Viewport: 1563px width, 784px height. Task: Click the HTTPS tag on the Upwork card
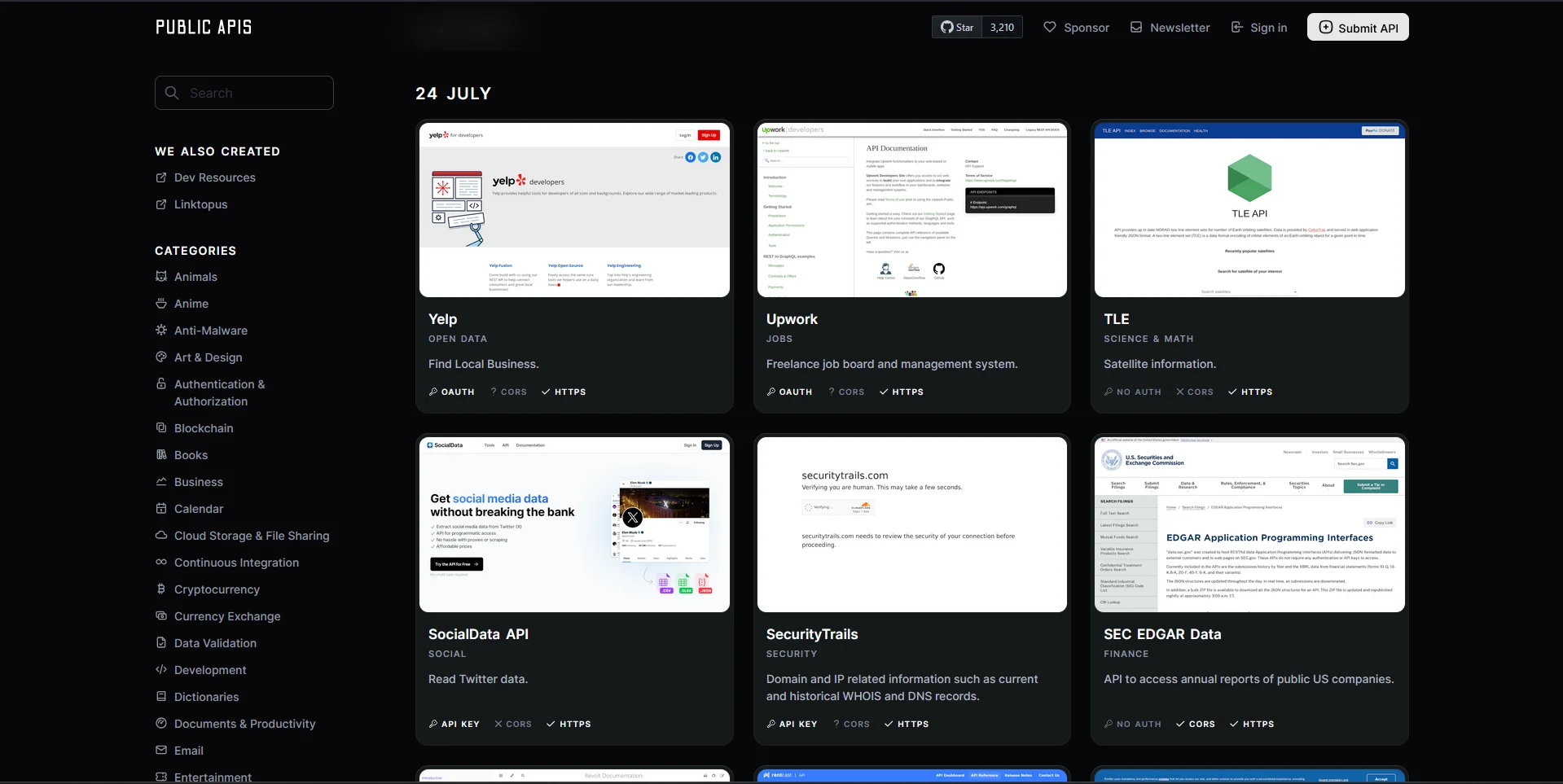(x=901, y=392)
